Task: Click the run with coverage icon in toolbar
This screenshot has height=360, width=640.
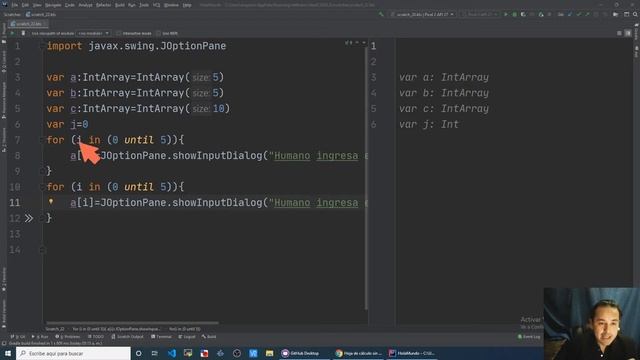Action: (x=523, y=14)
